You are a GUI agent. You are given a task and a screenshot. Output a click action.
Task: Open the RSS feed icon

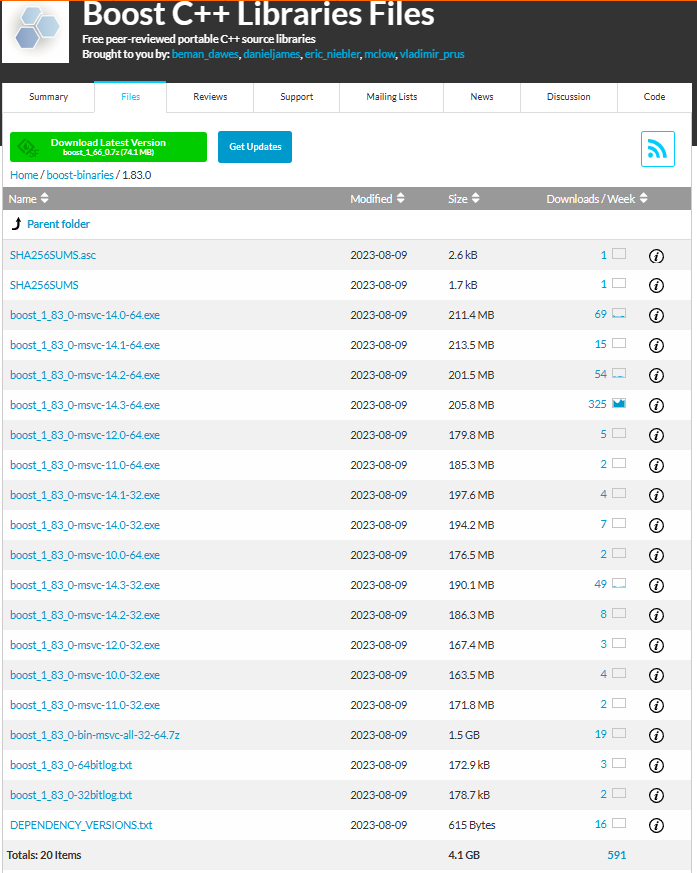click(x=657, y=149)
